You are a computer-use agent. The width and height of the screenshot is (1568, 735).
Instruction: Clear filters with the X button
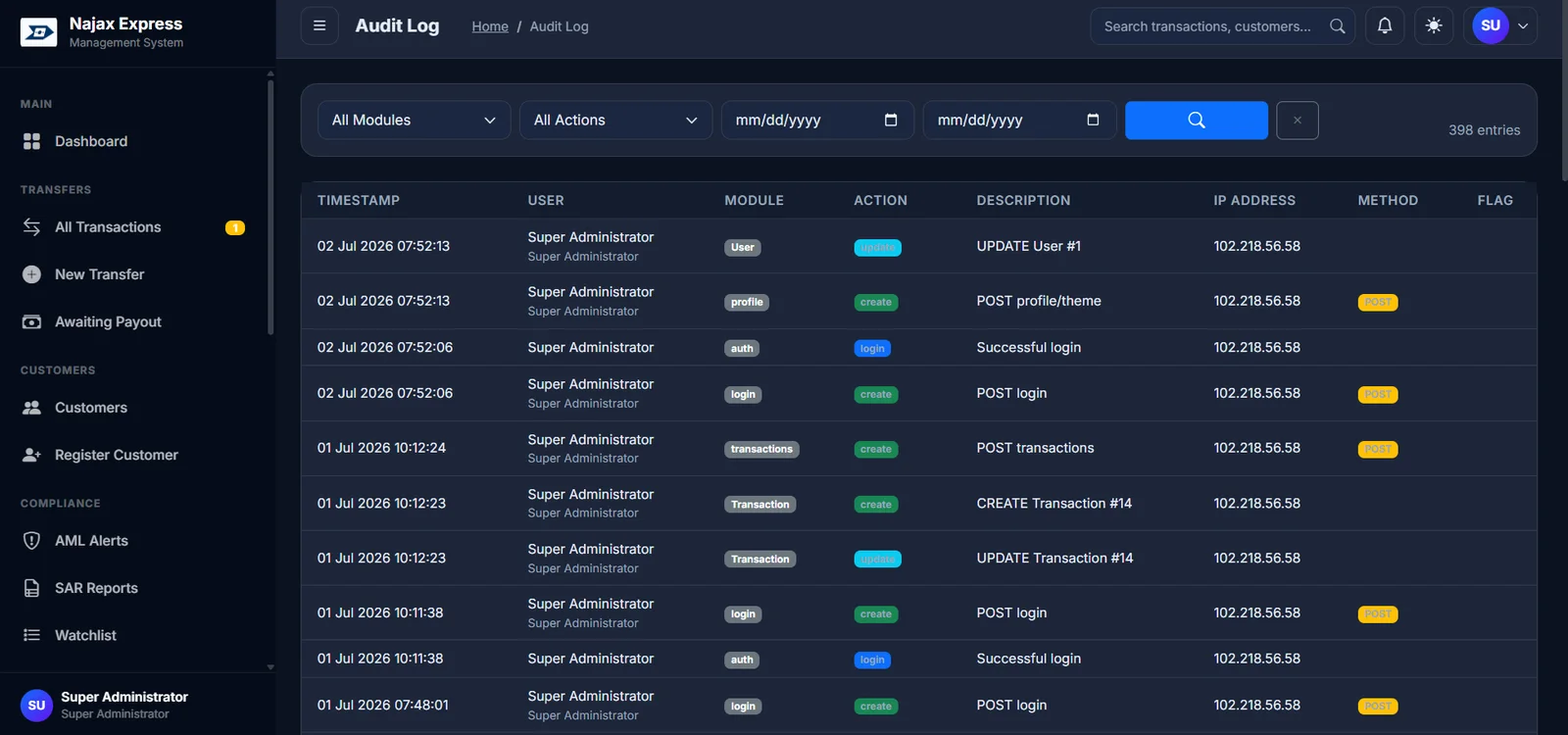coord(1298,120)
